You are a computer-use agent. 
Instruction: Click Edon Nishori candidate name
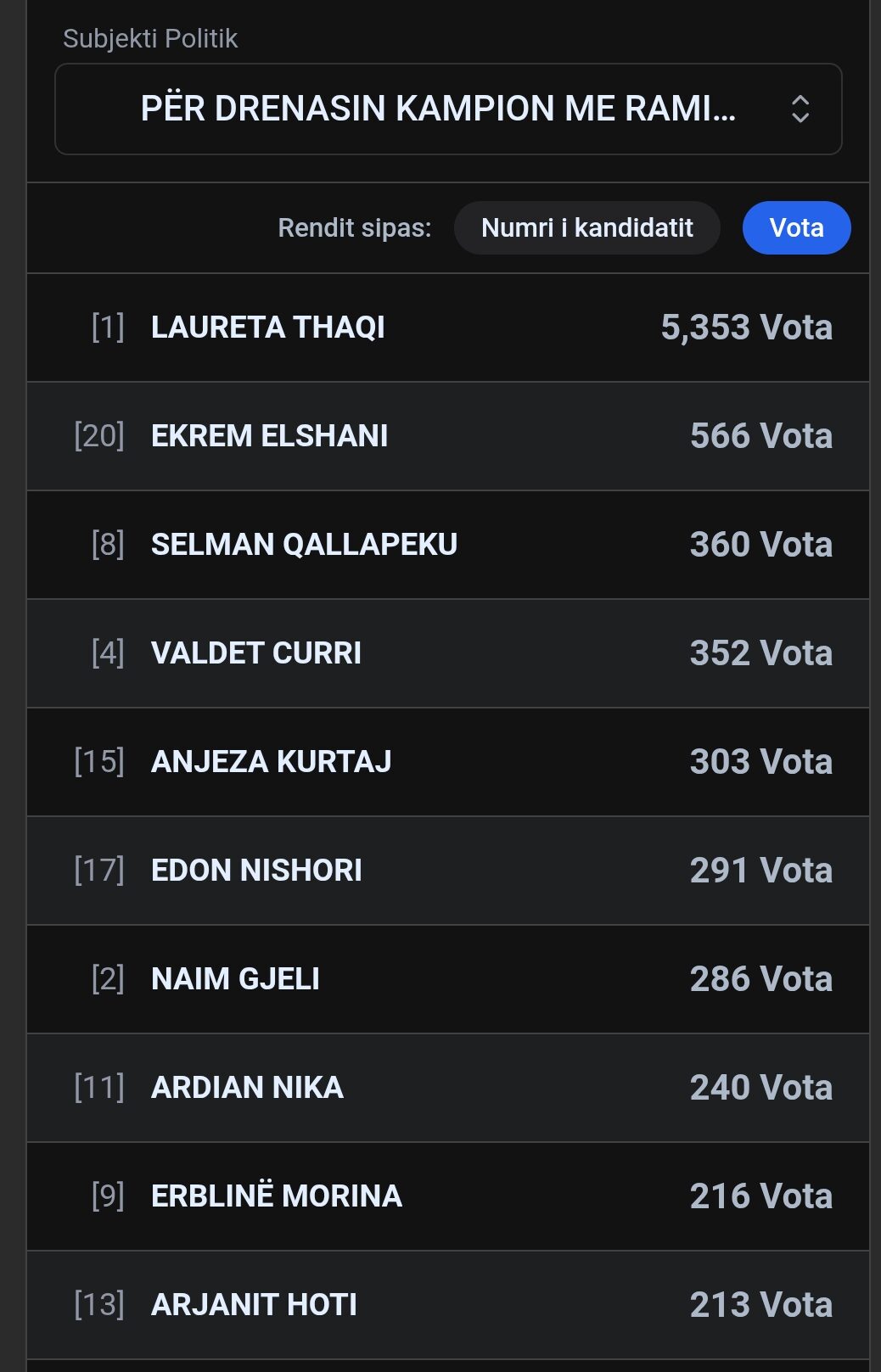[x=256, y=871]
